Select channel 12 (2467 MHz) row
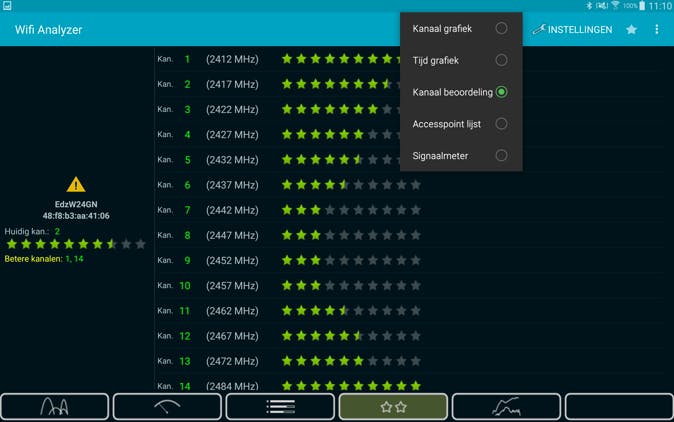Image resolution: width=674 pixels, height=422 pixels. [411, 336]
